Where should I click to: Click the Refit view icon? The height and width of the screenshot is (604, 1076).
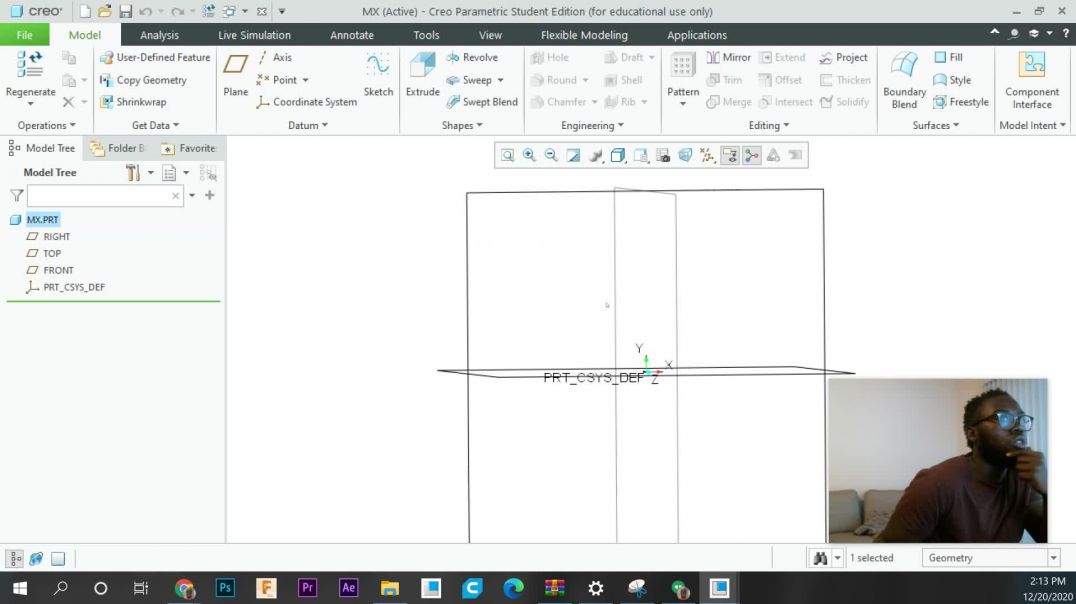pos(508,155)
